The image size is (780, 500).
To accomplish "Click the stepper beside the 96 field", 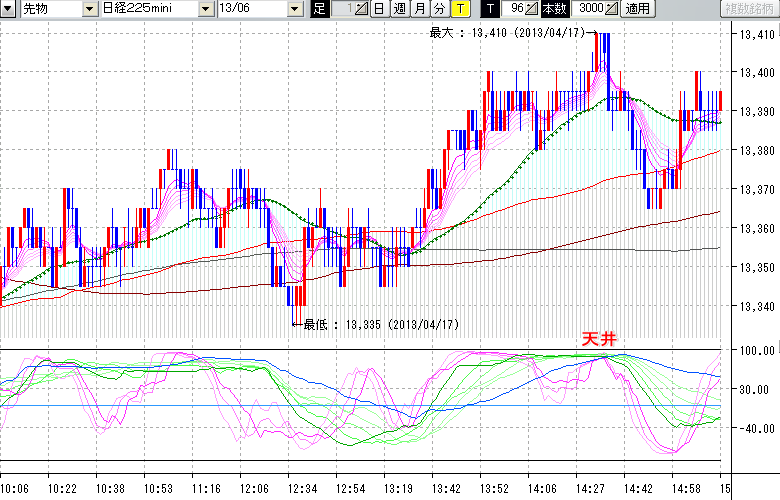I will [532, 9].
